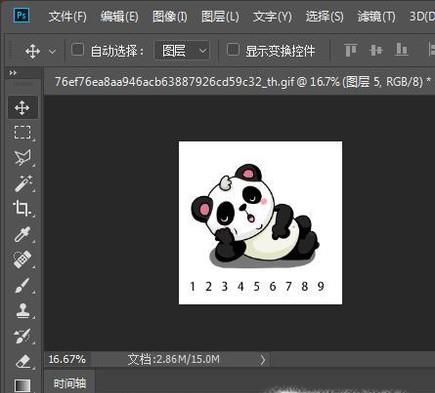The height and width of the screenshot is (393, 435).
Task: Select the Spot Healing Brush tool
Action: coord(23,260)
